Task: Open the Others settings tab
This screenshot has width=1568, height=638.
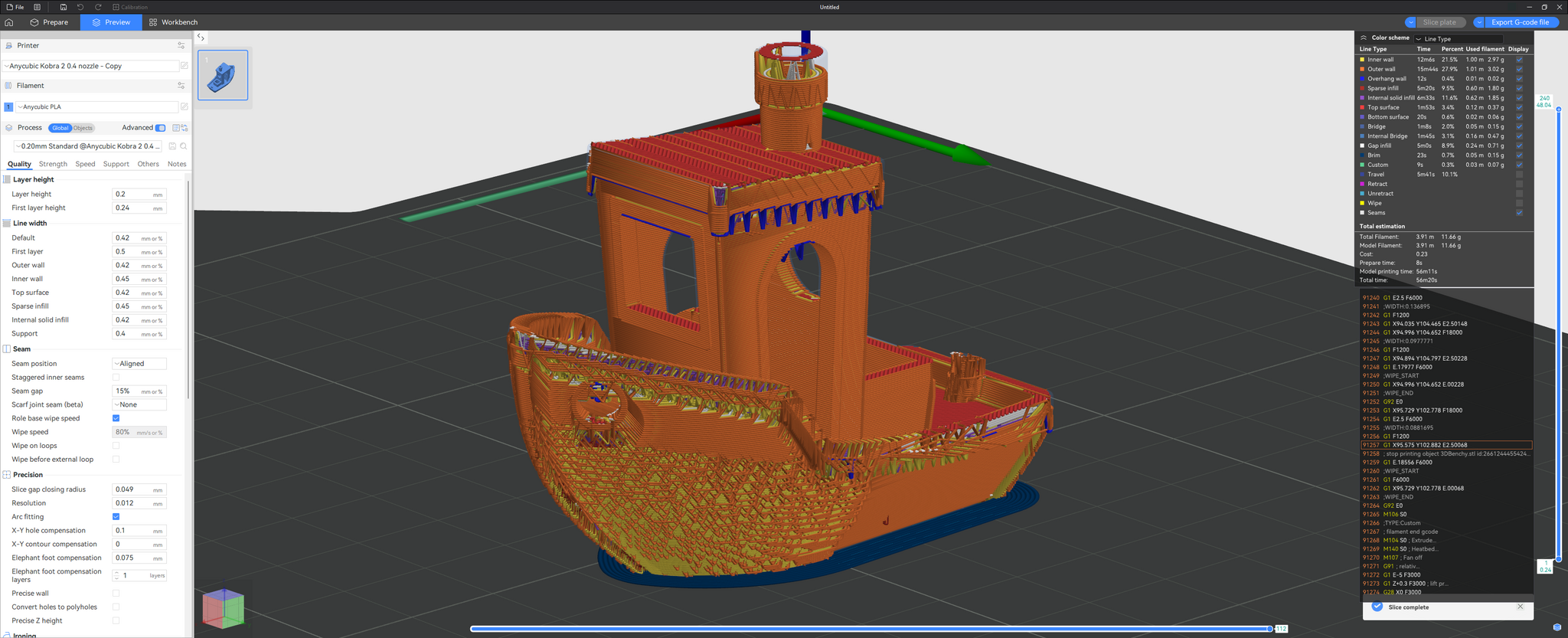Action: tap(149, 164)
